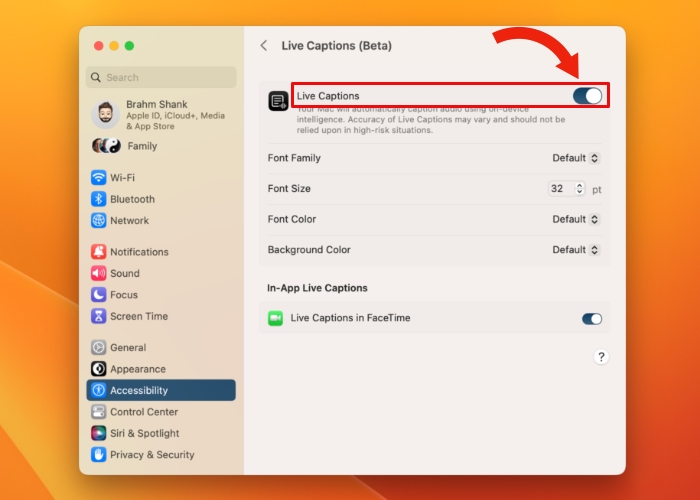
Task: Select the Network globe icon
Action: 99,220
